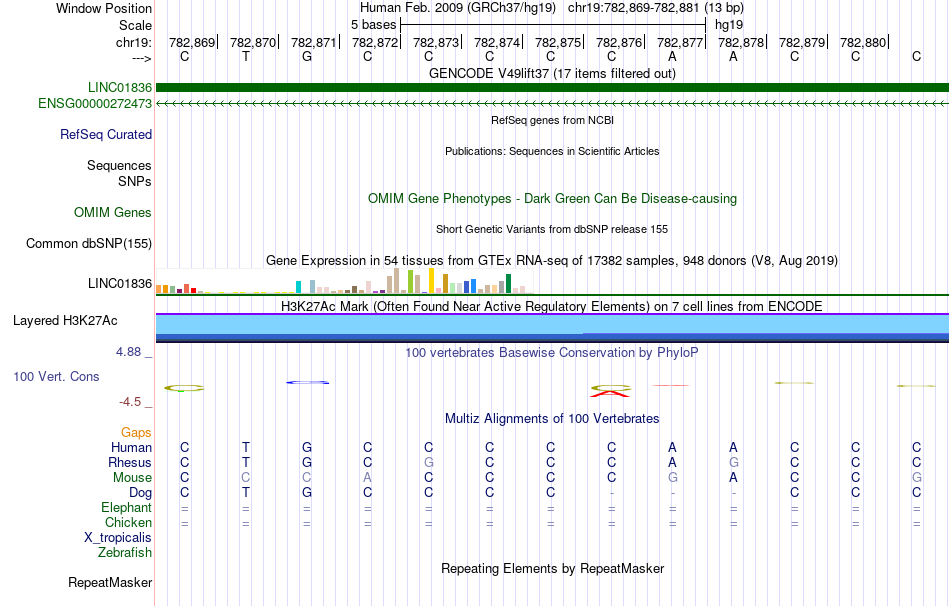Click the Sequences publications track label
The height and width of the screenshot is (606, 950).
click(119, 165)
